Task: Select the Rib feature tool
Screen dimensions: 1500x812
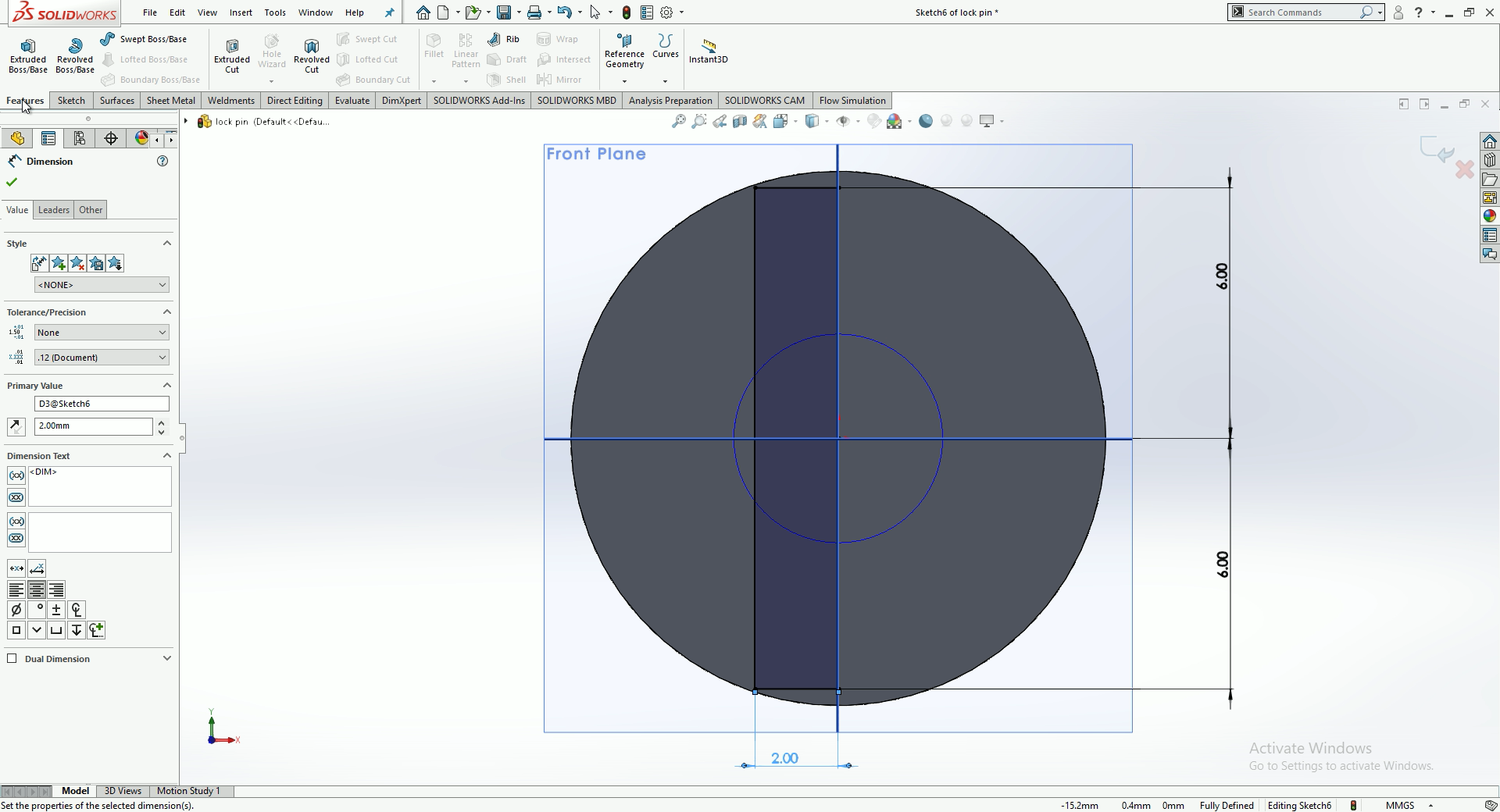Action: pyautogui.click(x=503, y=39)
